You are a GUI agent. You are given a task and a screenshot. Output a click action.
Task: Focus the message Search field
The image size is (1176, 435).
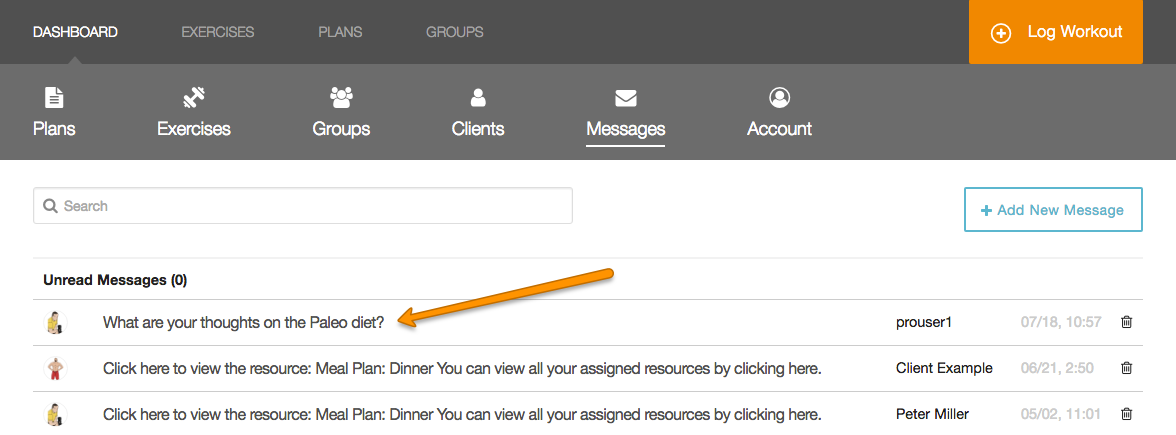[303, 206]
